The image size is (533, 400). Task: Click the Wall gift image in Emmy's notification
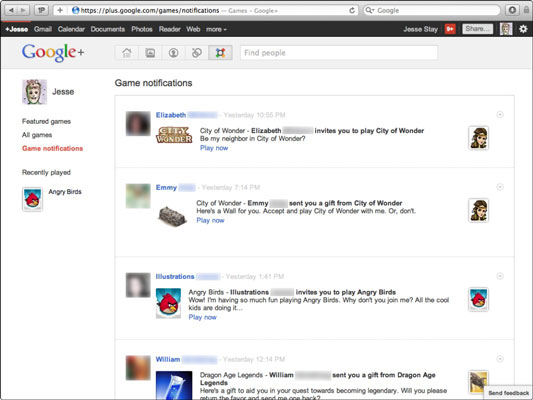(172, 216)
